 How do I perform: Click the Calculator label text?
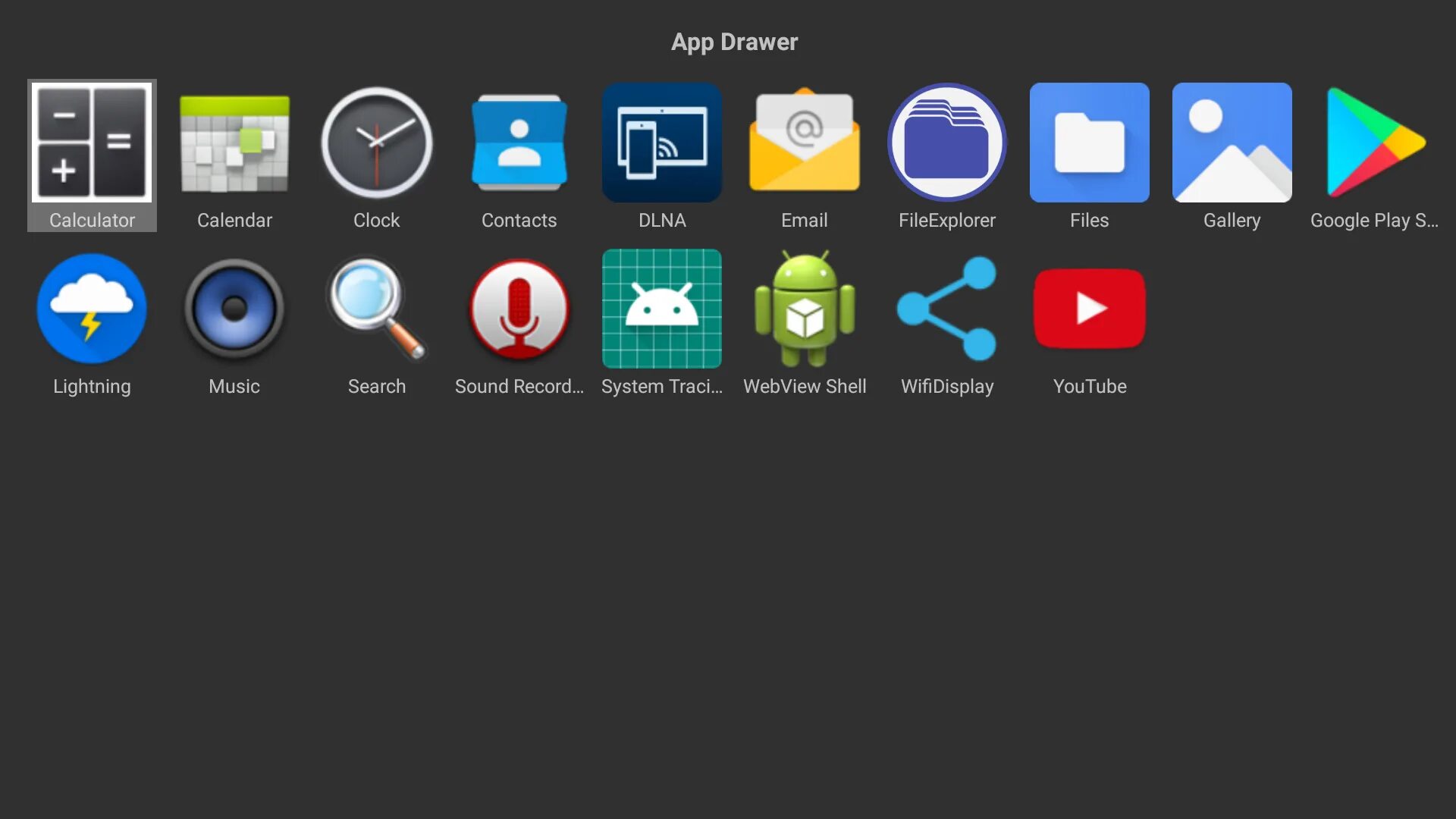(92, 220)
